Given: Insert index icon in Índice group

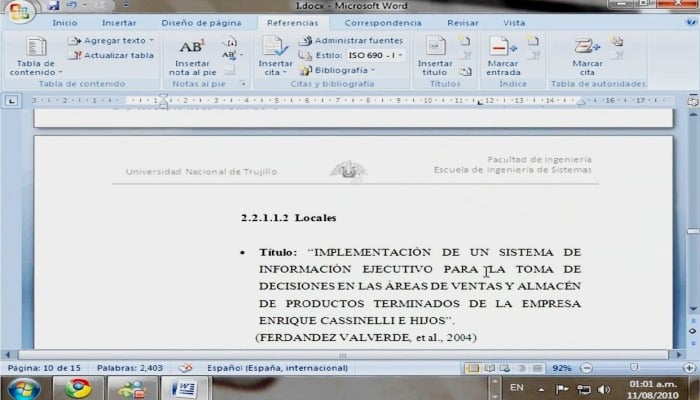Looking at the screenshot, I should pos(533,41).
